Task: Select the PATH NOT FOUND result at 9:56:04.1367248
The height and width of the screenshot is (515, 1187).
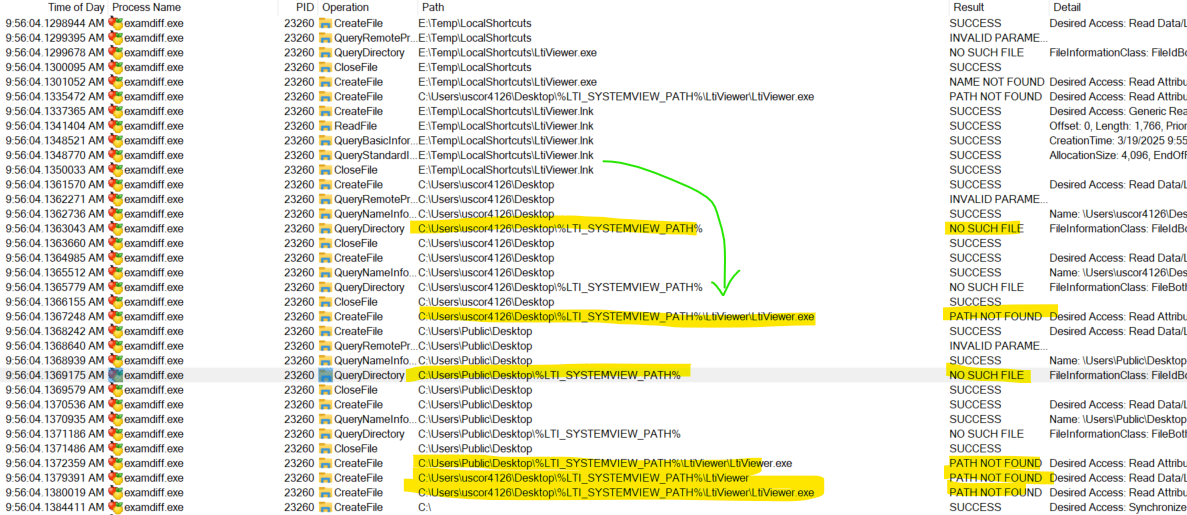Action: (x=995, y=317)
